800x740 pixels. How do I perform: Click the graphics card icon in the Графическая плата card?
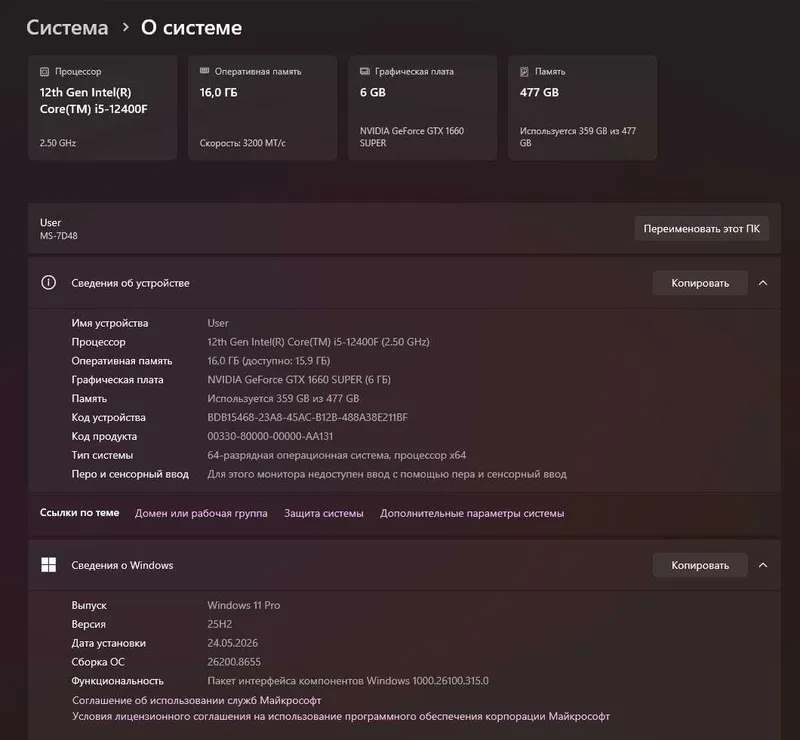pyautogui.click(x=365, y=71)
